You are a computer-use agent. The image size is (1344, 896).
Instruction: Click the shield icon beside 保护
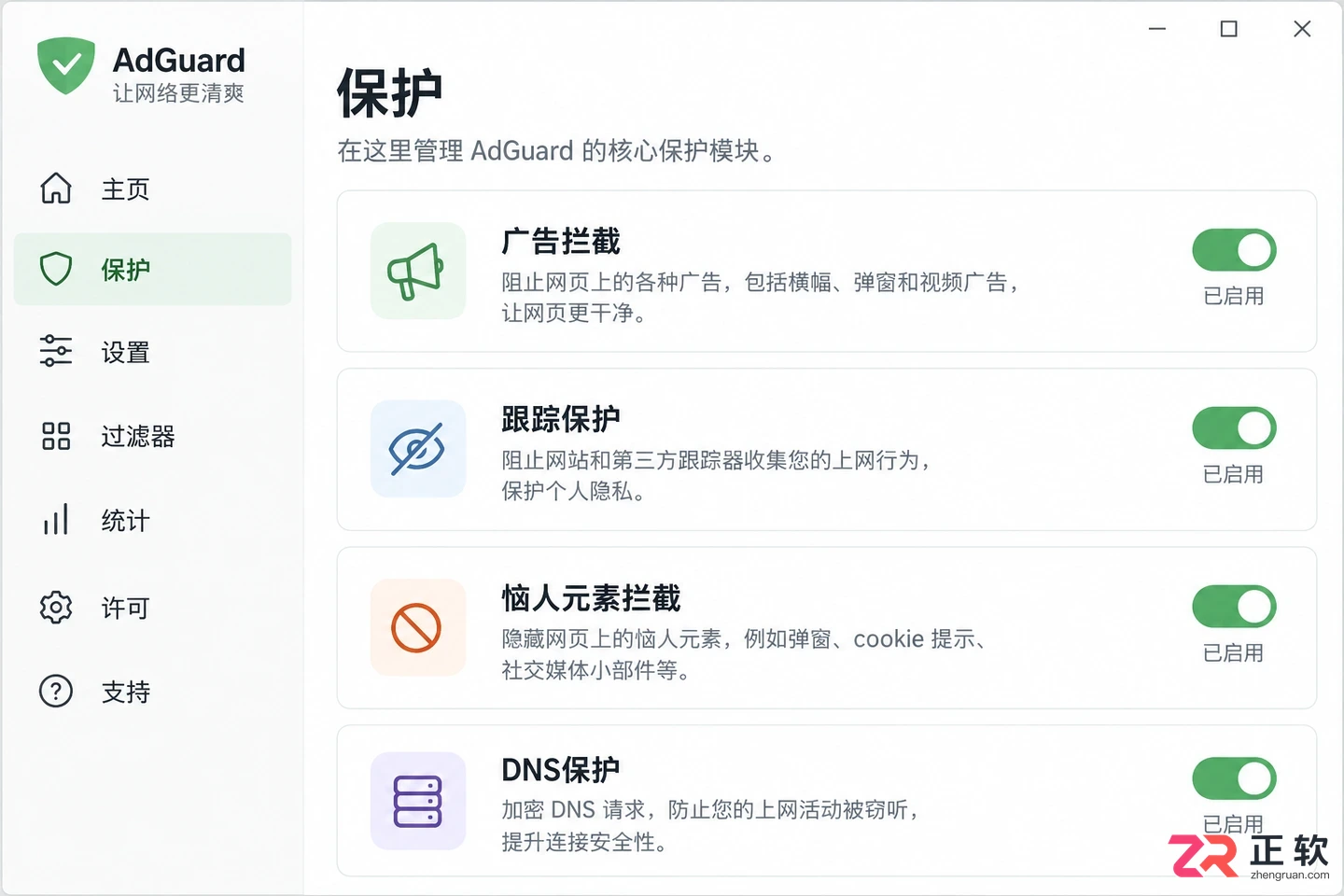(56, 269)
